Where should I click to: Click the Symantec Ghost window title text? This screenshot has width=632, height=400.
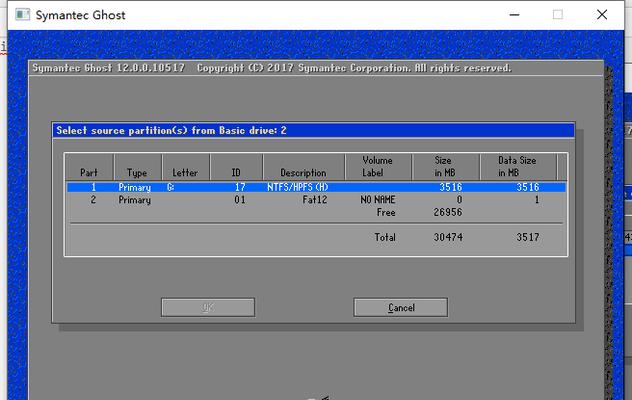click(81, 15)
